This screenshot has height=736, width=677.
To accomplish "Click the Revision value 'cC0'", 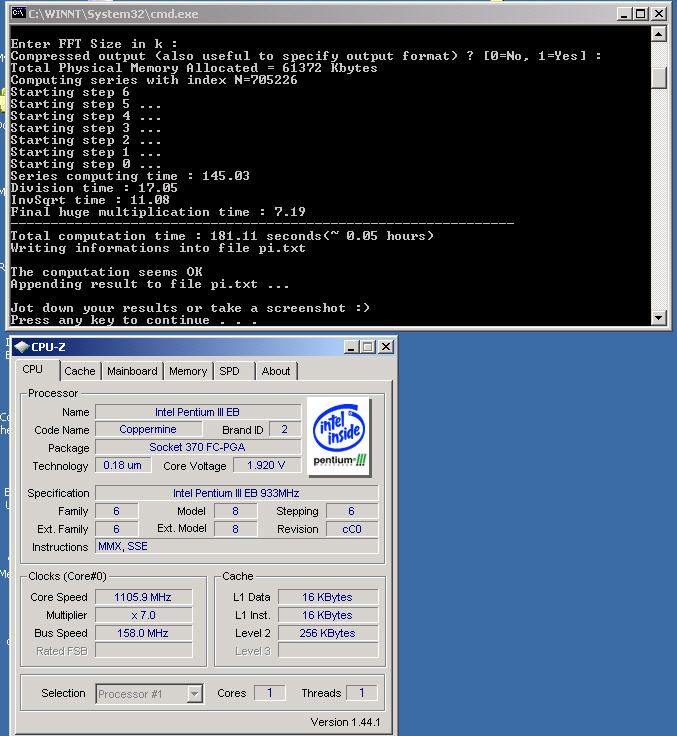I will pyautogui.click(x=352, y=529).
